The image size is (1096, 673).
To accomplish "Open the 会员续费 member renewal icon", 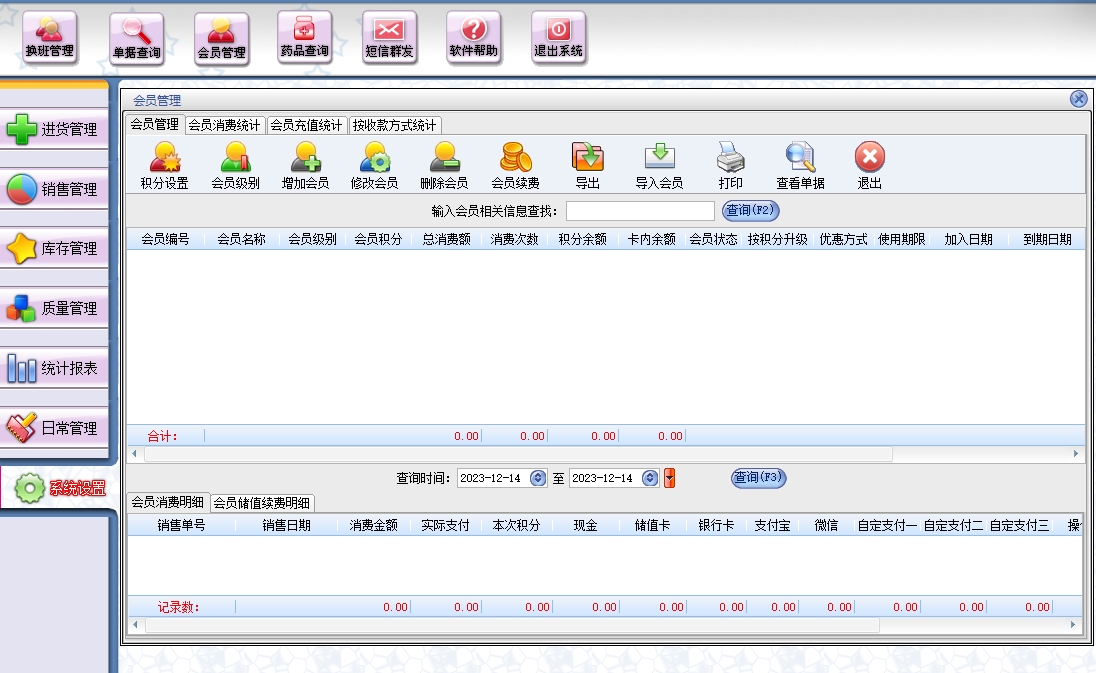I will [515, 166].
